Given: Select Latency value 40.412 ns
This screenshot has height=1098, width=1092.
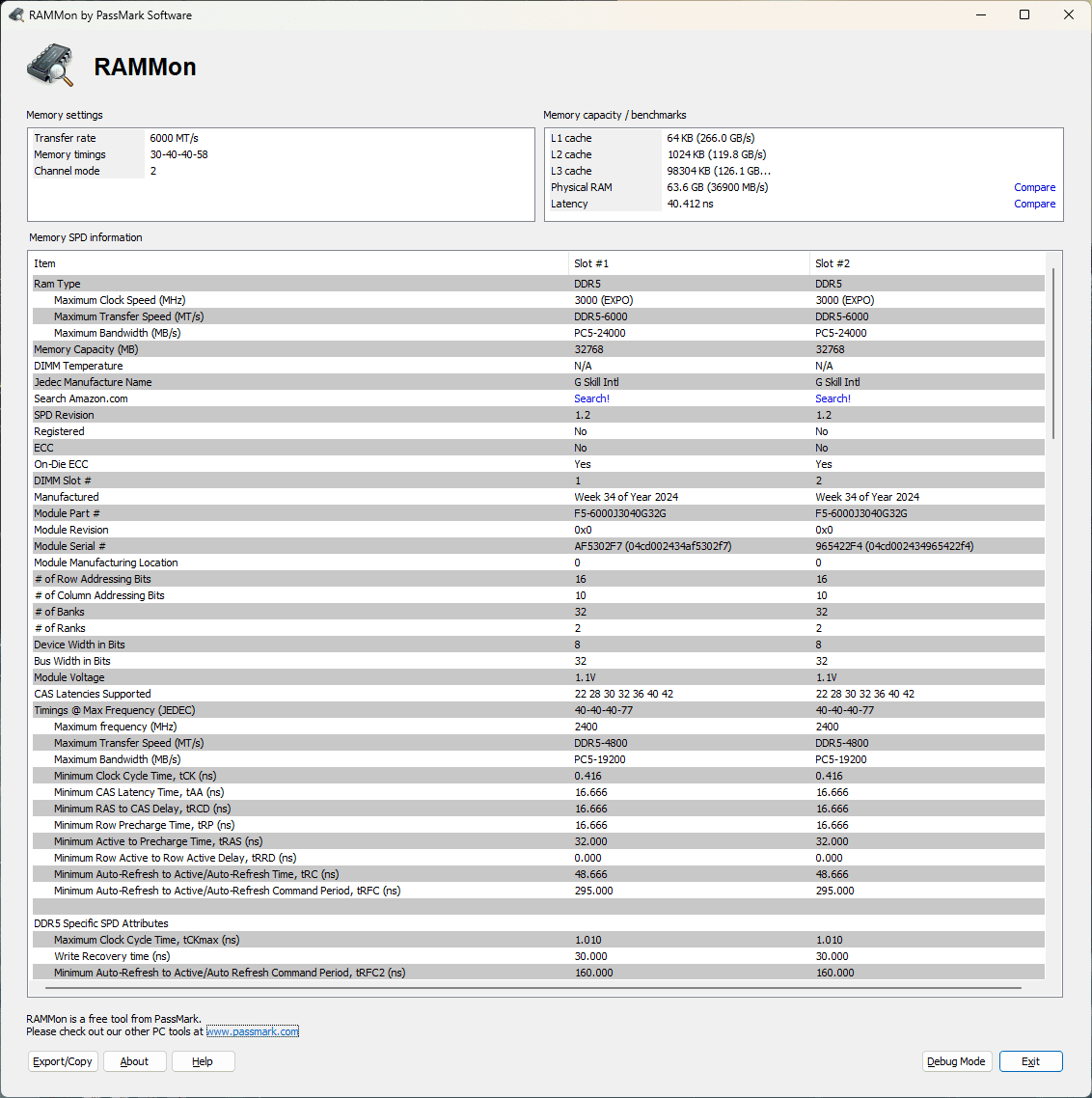Looking at the screenshot, I should [x=690, y=204].
